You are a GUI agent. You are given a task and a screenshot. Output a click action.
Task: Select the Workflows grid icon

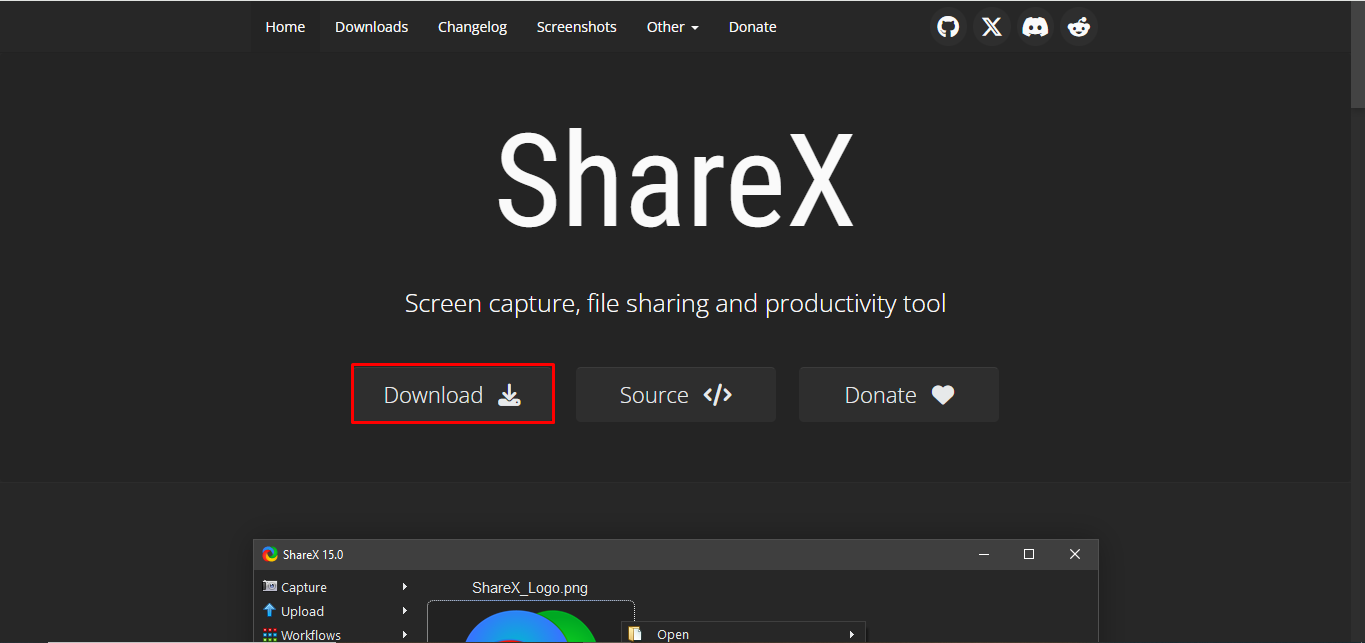pos(270,634)
